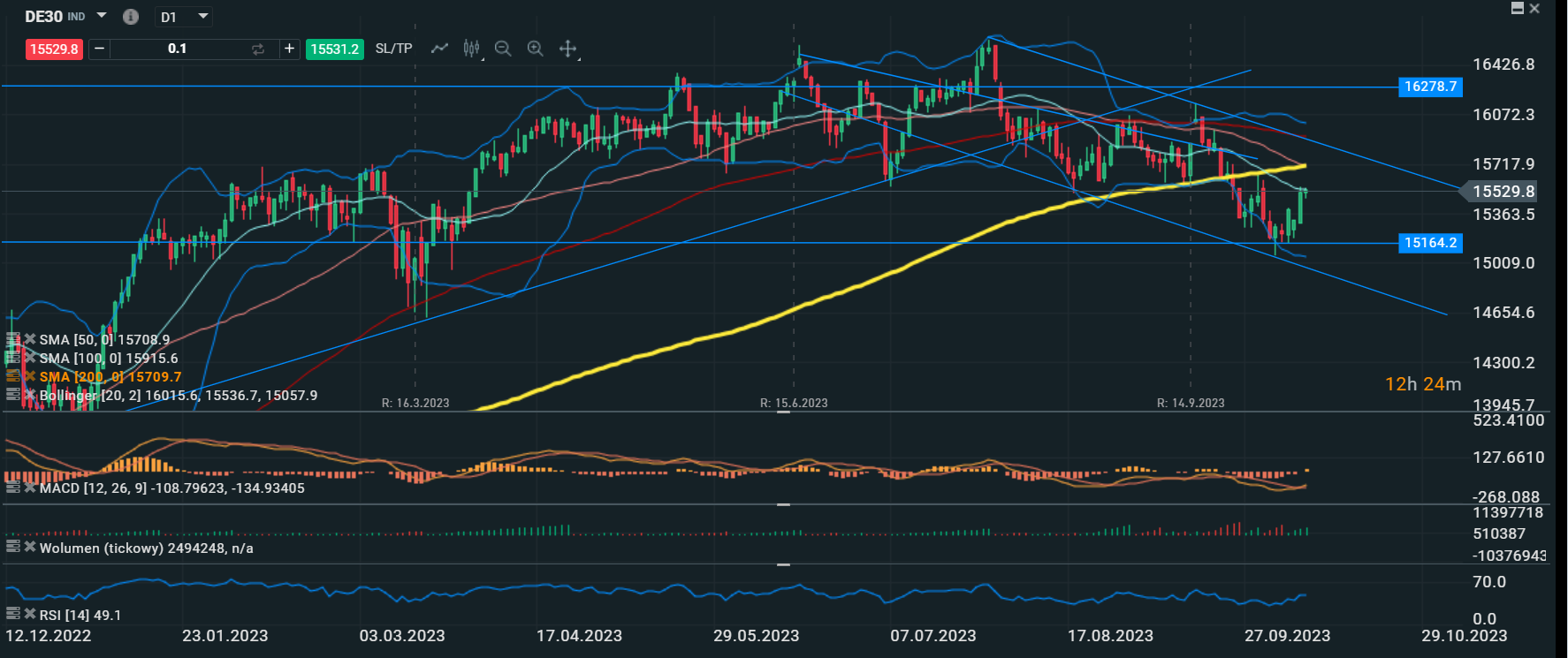Remove the RSI indicator
This screenshot has width=1568, height=658.
(x=30, y=614)
